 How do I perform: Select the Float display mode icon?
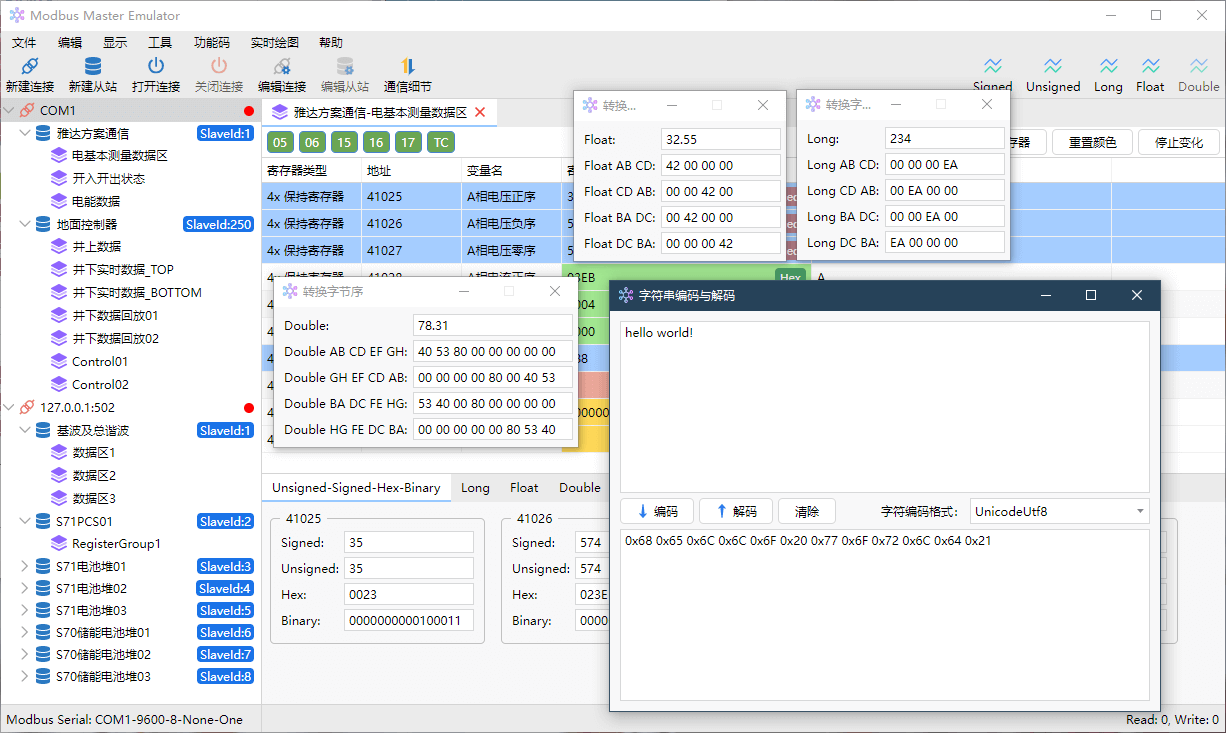[x=1150, y=67]
